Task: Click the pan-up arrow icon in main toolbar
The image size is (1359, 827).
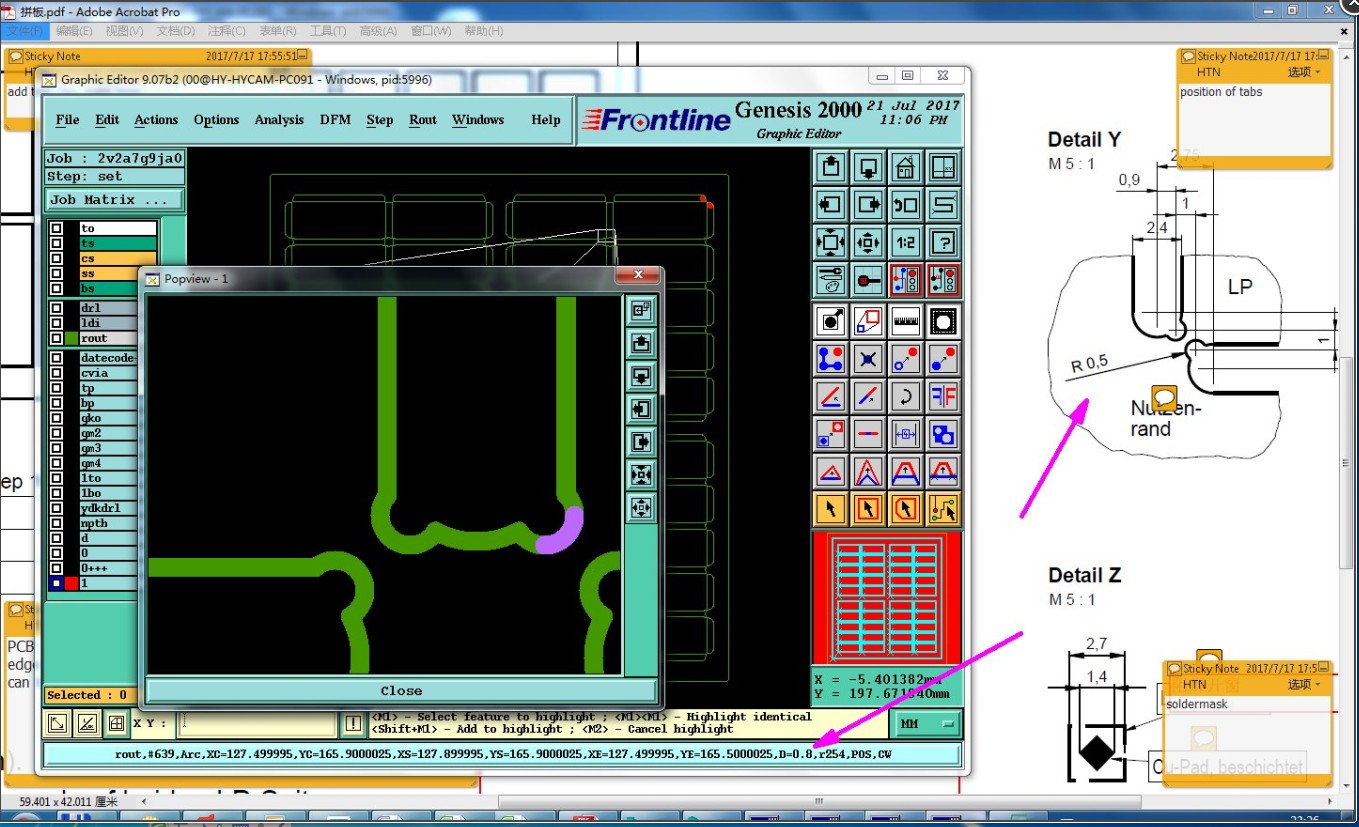Action: (831, 167)
